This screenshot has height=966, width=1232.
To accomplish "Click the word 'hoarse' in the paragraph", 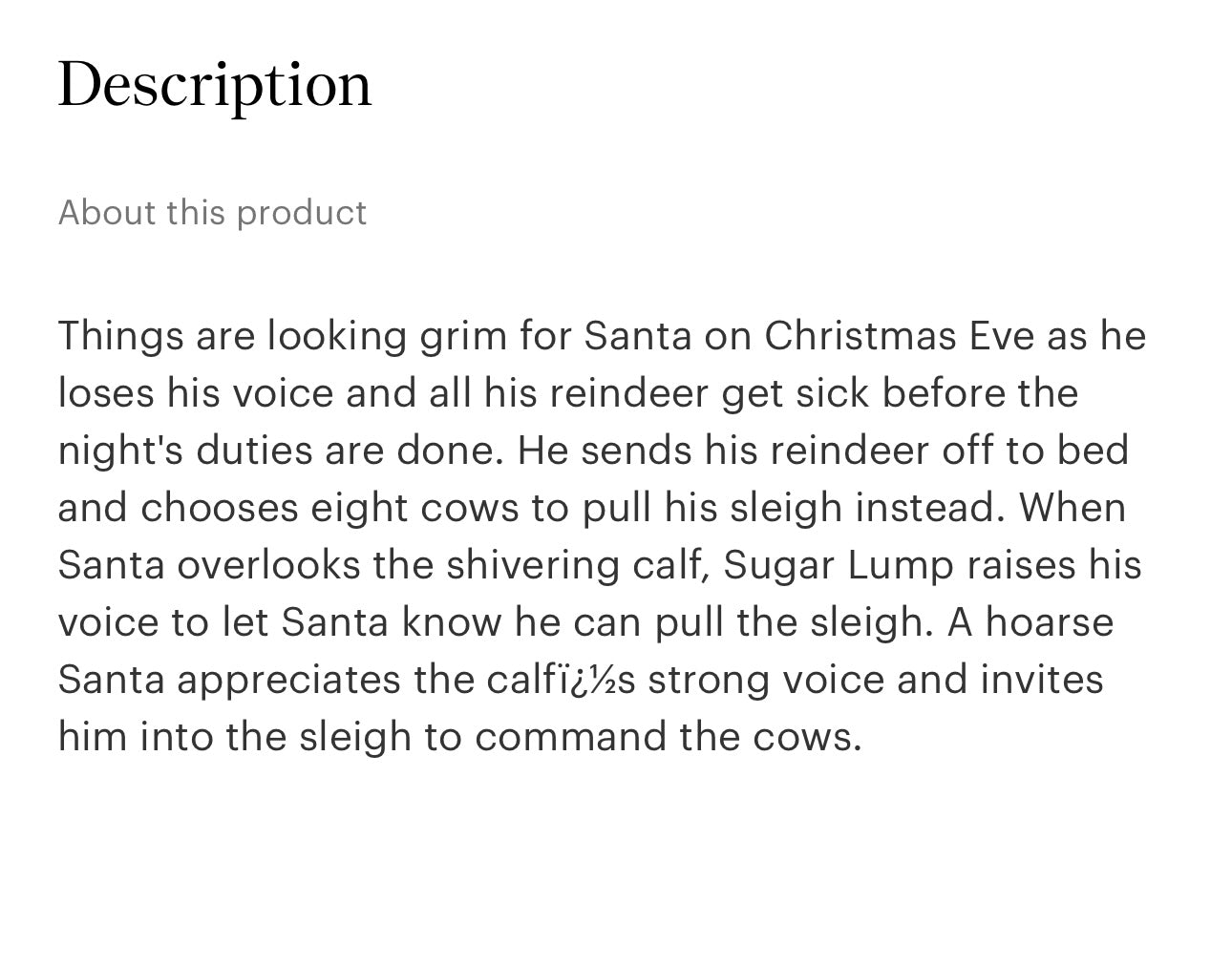I will (1049, 622).
